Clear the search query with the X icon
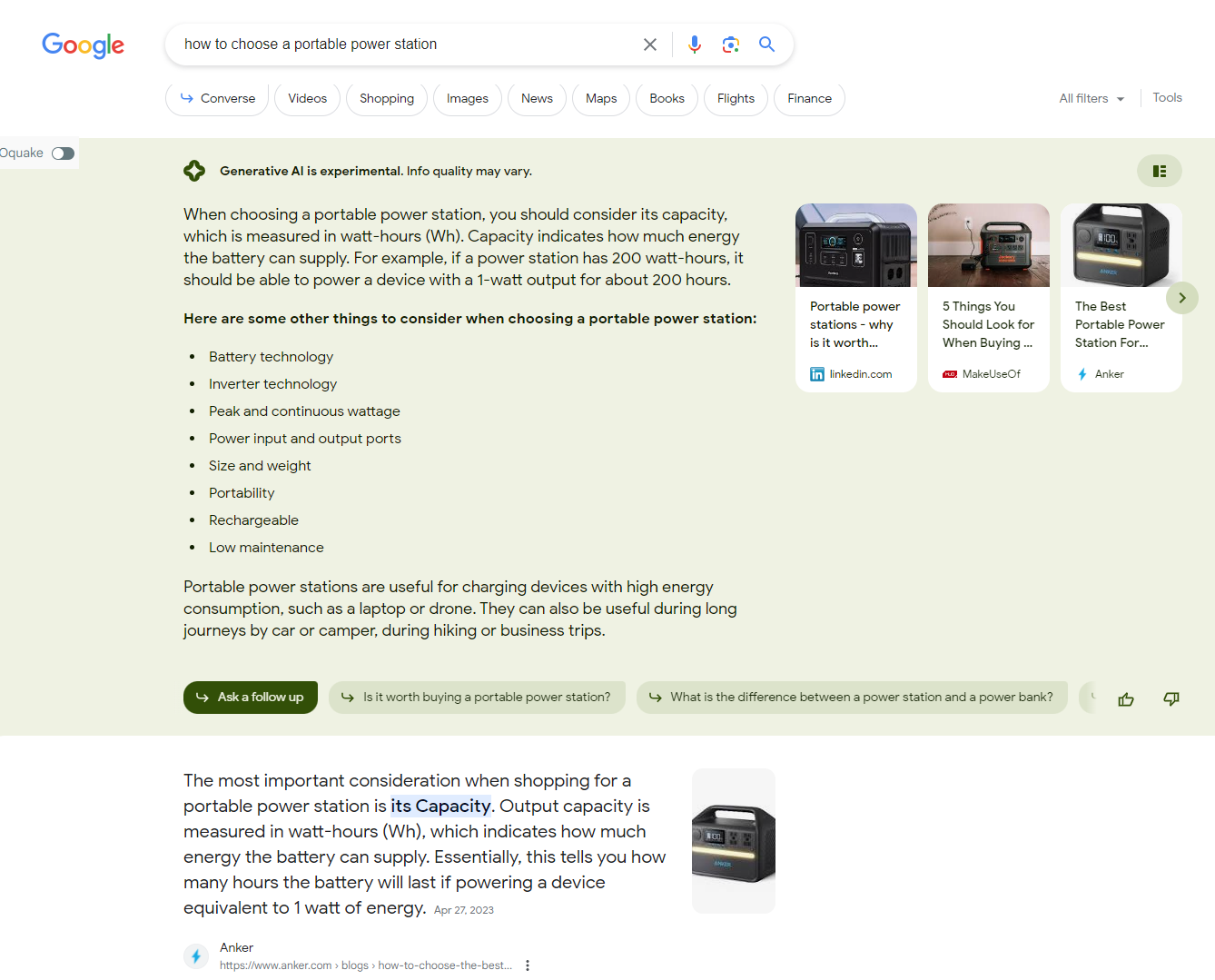The image size is (1215, 980). pos(650,44)
